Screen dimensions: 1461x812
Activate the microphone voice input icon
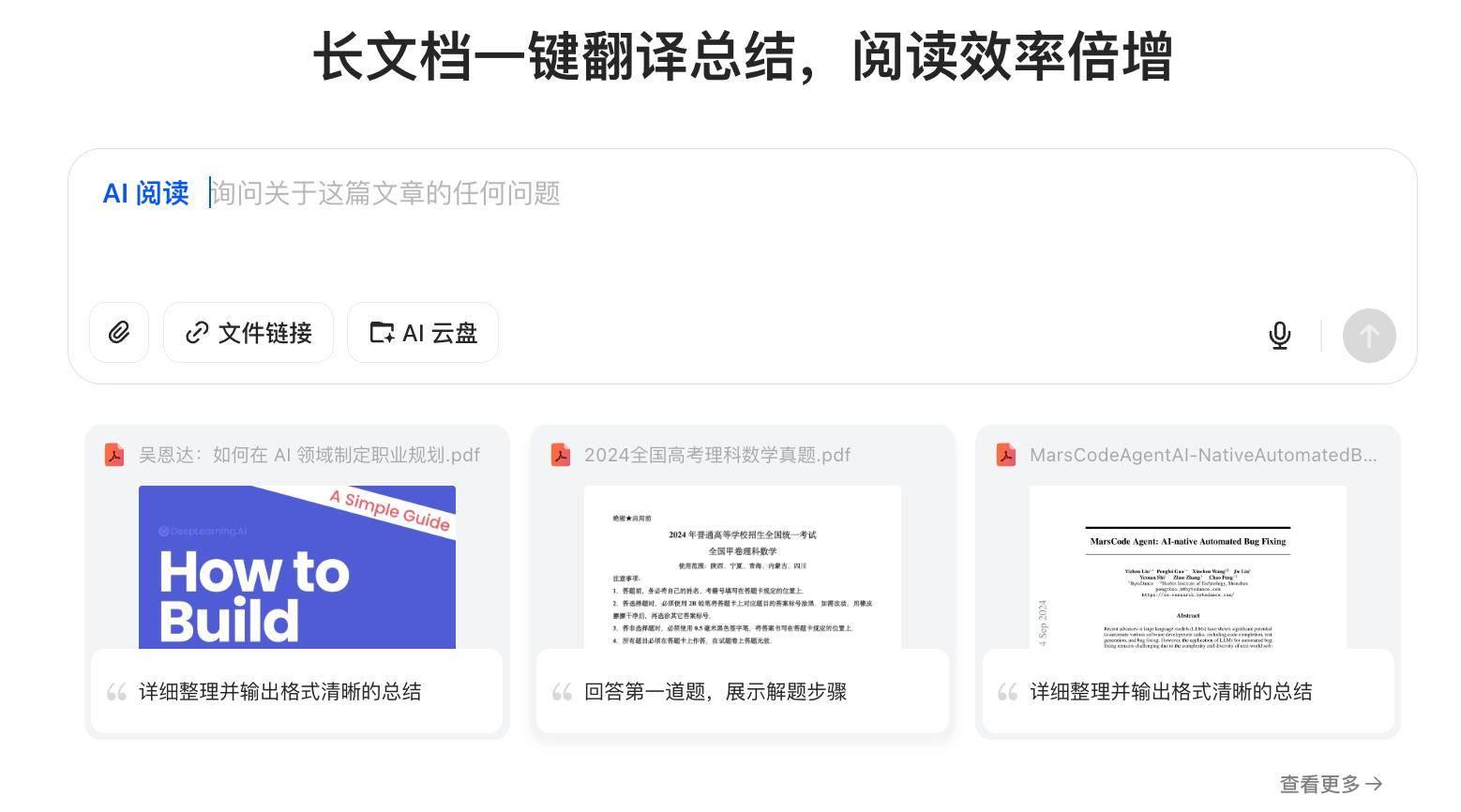[x=1280, y=335]
